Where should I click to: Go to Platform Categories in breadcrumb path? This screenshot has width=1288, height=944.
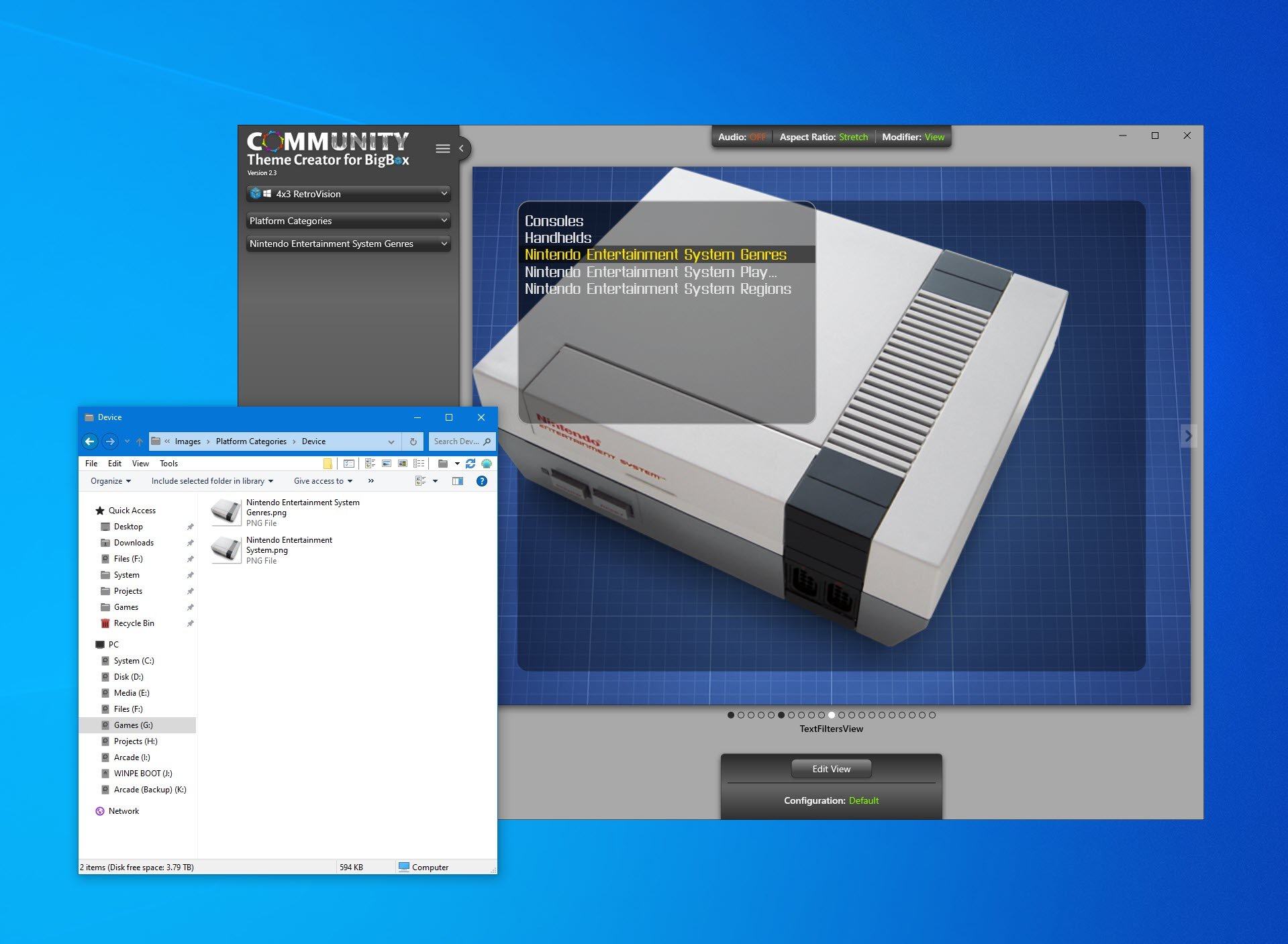(251, 441)
